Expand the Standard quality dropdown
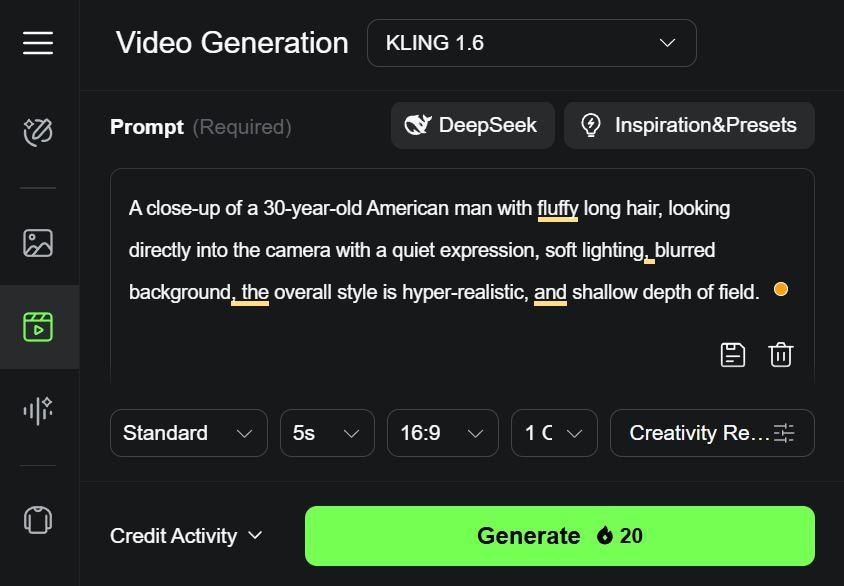 click(188, 433)
